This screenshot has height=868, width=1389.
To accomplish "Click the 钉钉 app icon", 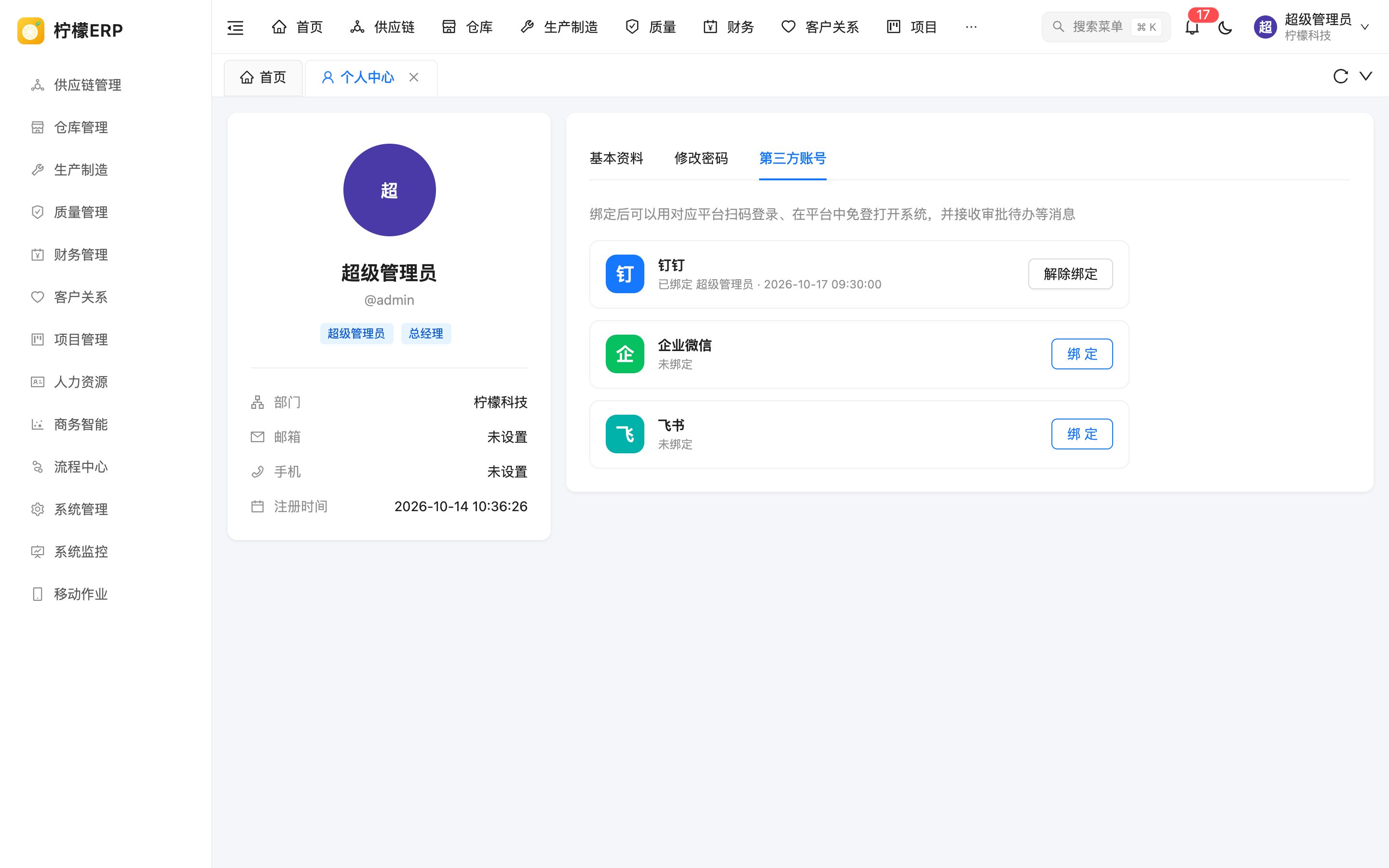I will click(x=625, y=274).
